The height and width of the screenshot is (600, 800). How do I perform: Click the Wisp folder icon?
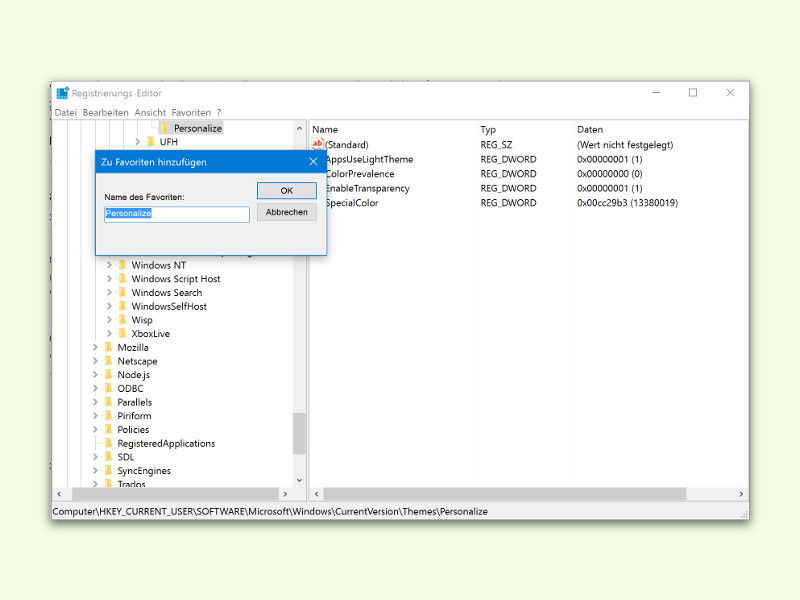(122, 320)
